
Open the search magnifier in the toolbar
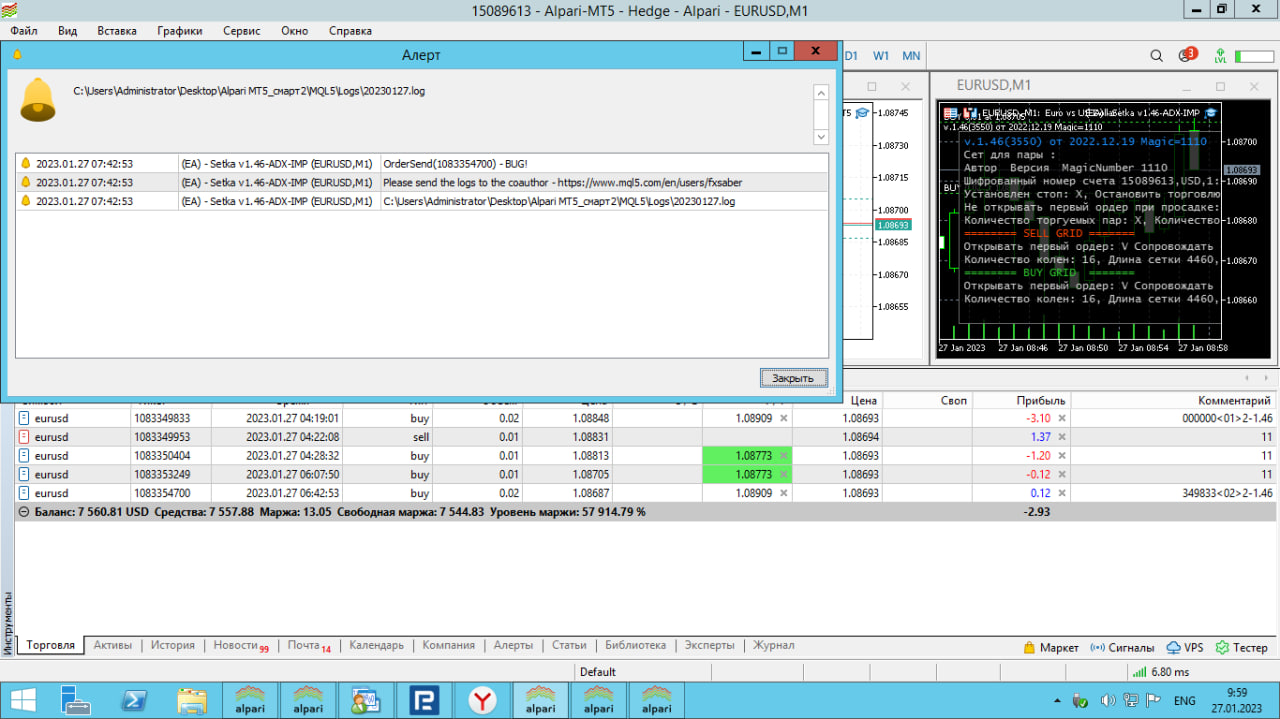[x=1156, y=56]
